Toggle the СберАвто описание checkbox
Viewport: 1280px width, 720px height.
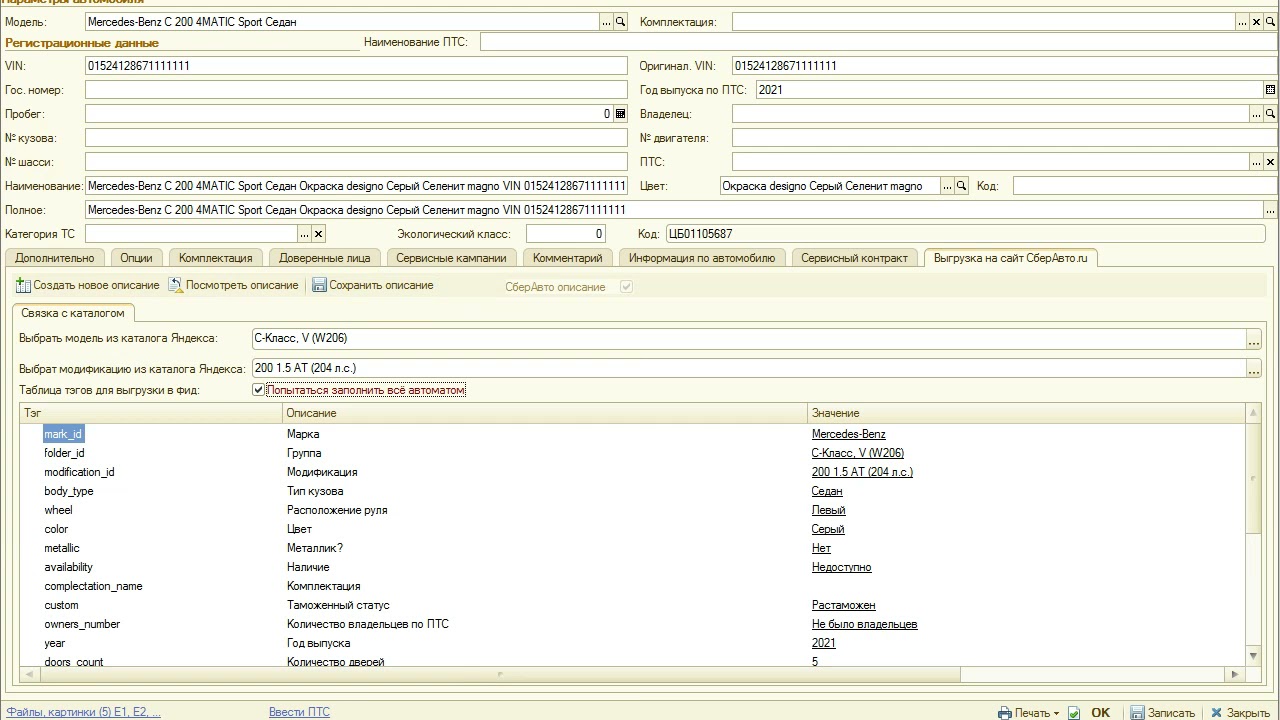tap(627, 287)
